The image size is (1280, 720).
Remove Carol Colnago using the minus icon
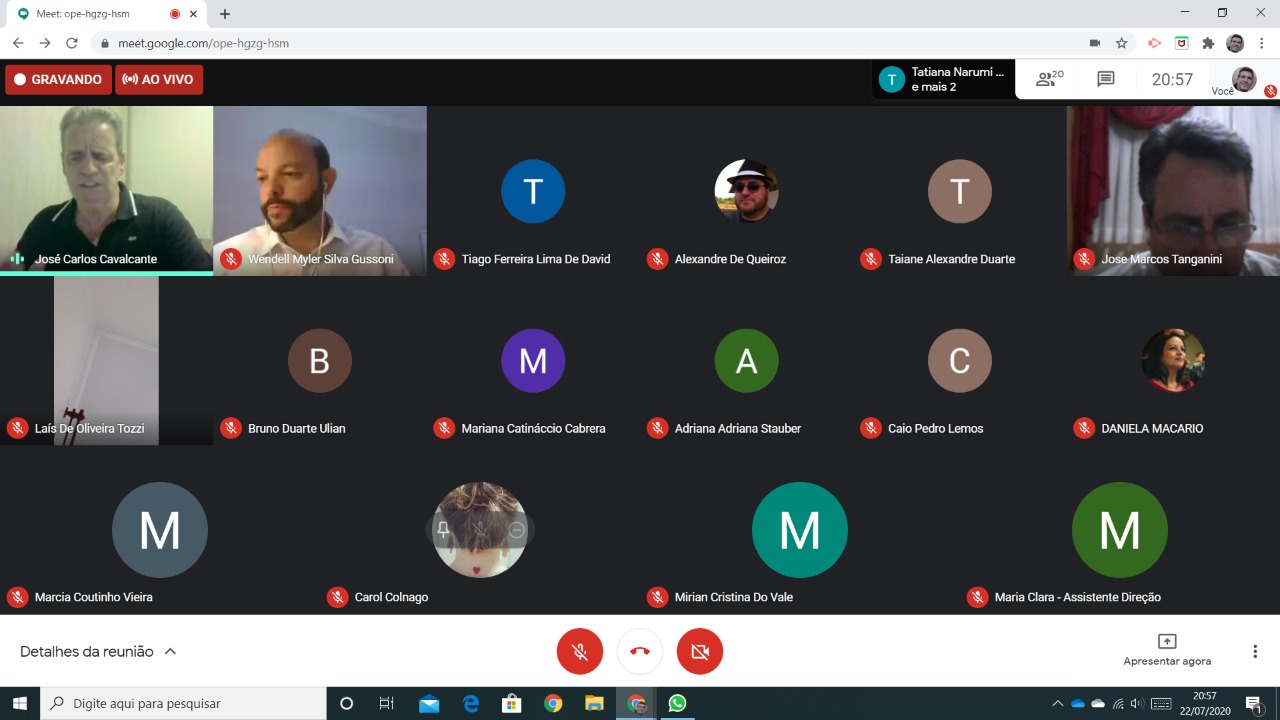(517, 531)
